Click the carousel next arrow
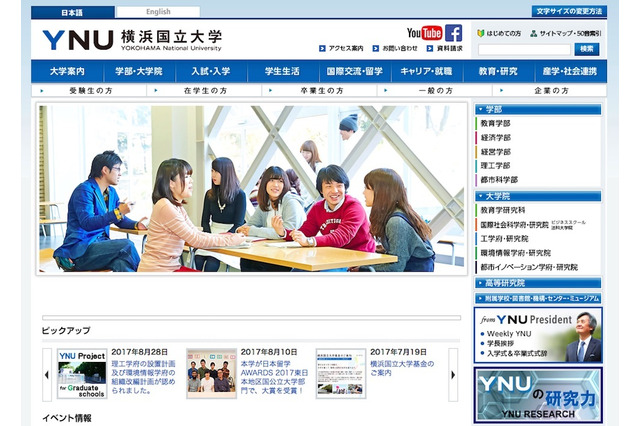Viewport: 640px width, 426px height. tap(453, 375)
